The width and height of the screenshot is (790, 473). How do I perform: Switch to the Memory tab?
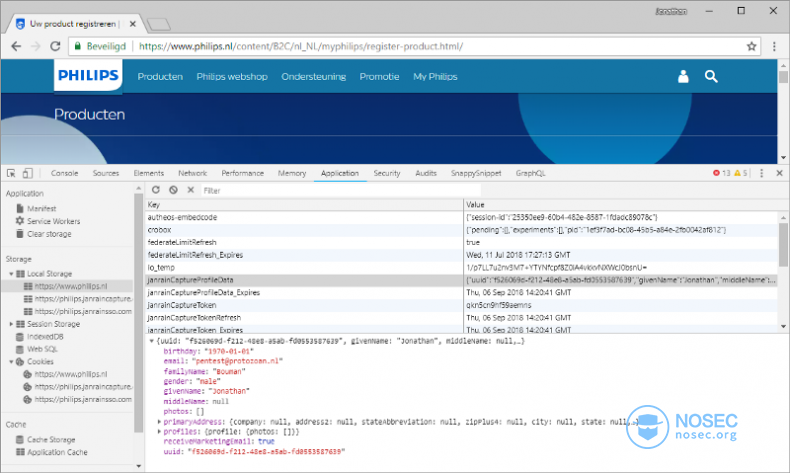(292, 173)
